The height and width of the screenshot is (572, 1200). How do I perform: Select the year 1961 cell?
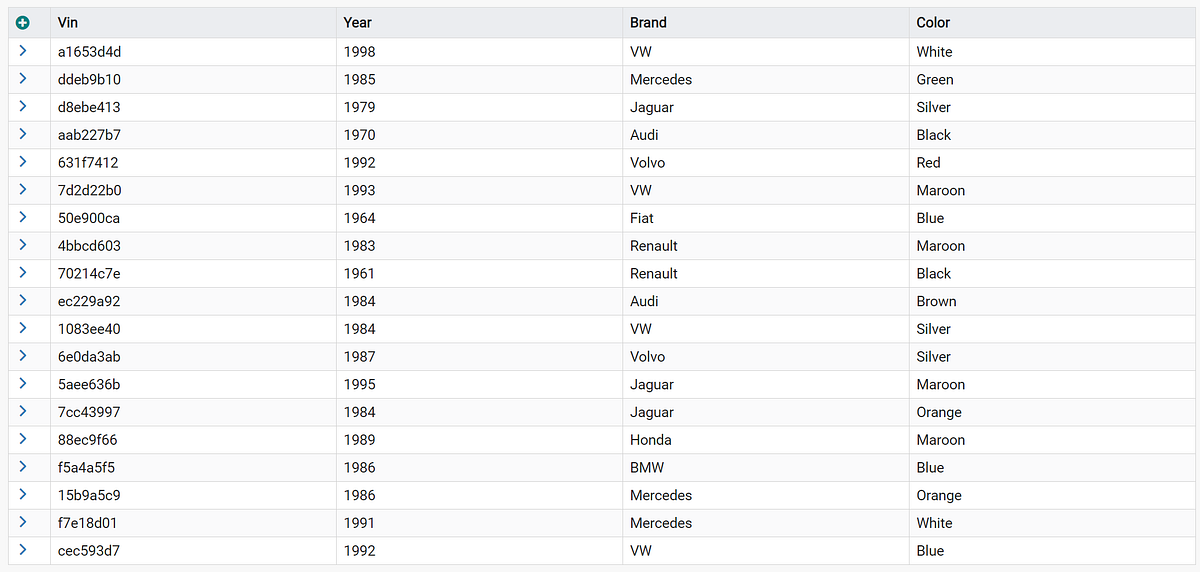479,273
